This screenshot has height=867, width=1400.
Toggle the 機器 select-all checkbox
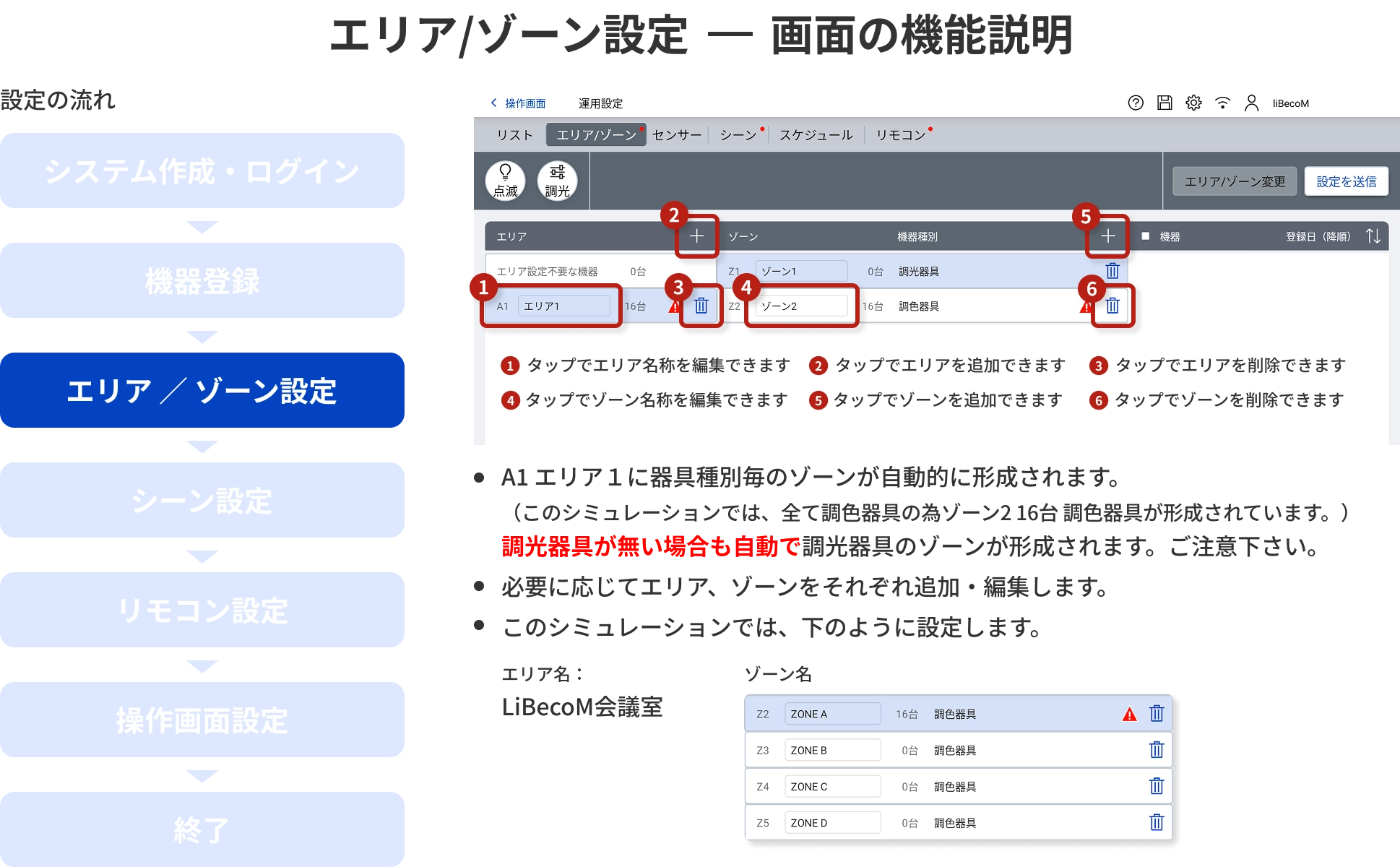(x=1145, y=236)
